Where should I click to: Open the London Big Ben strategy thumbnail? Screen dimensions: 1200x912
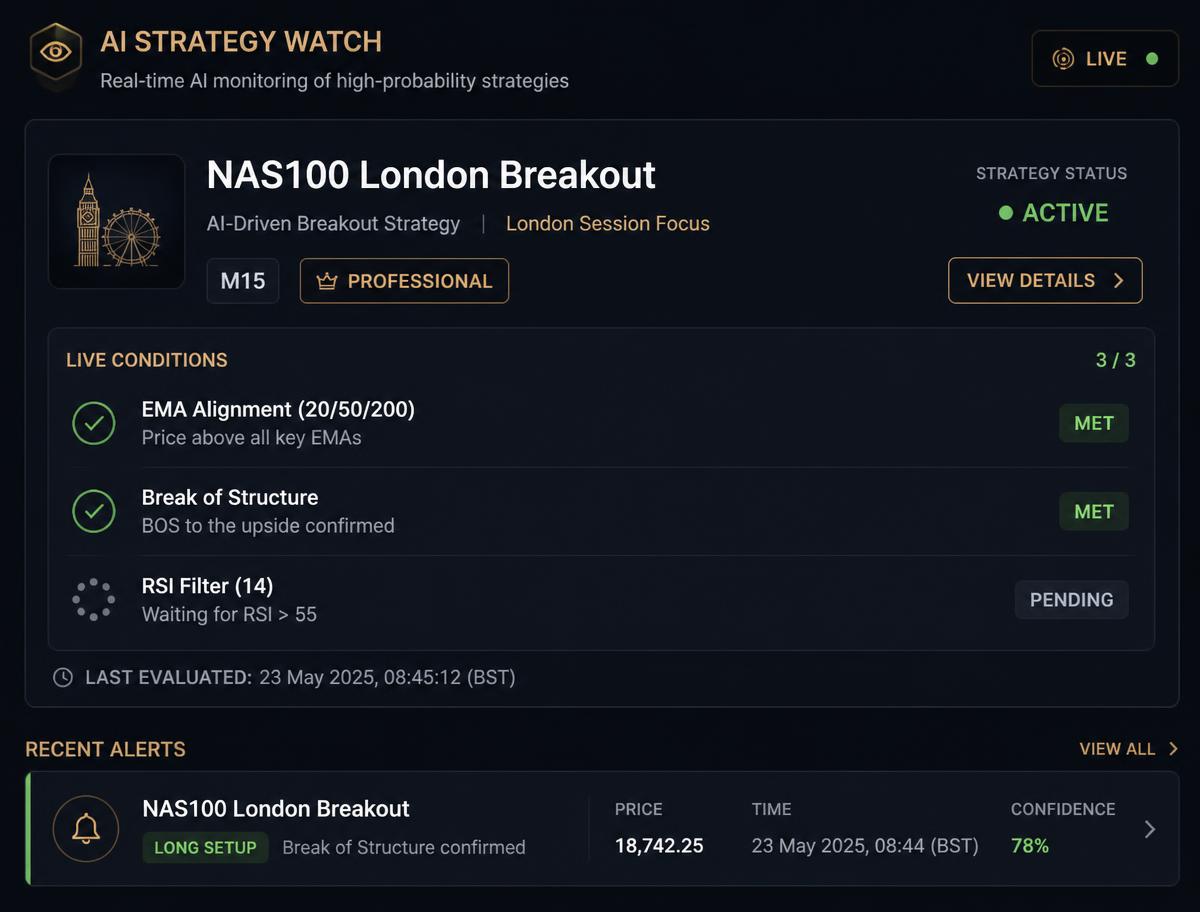117,221
